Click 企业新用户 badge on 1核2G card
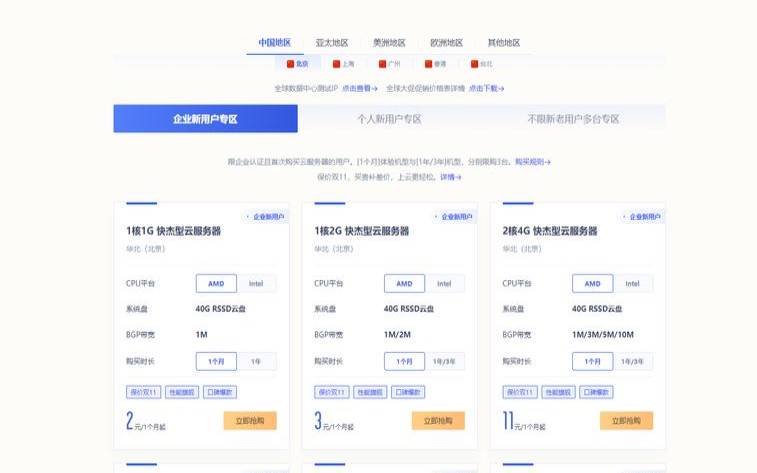 [454, 217]
